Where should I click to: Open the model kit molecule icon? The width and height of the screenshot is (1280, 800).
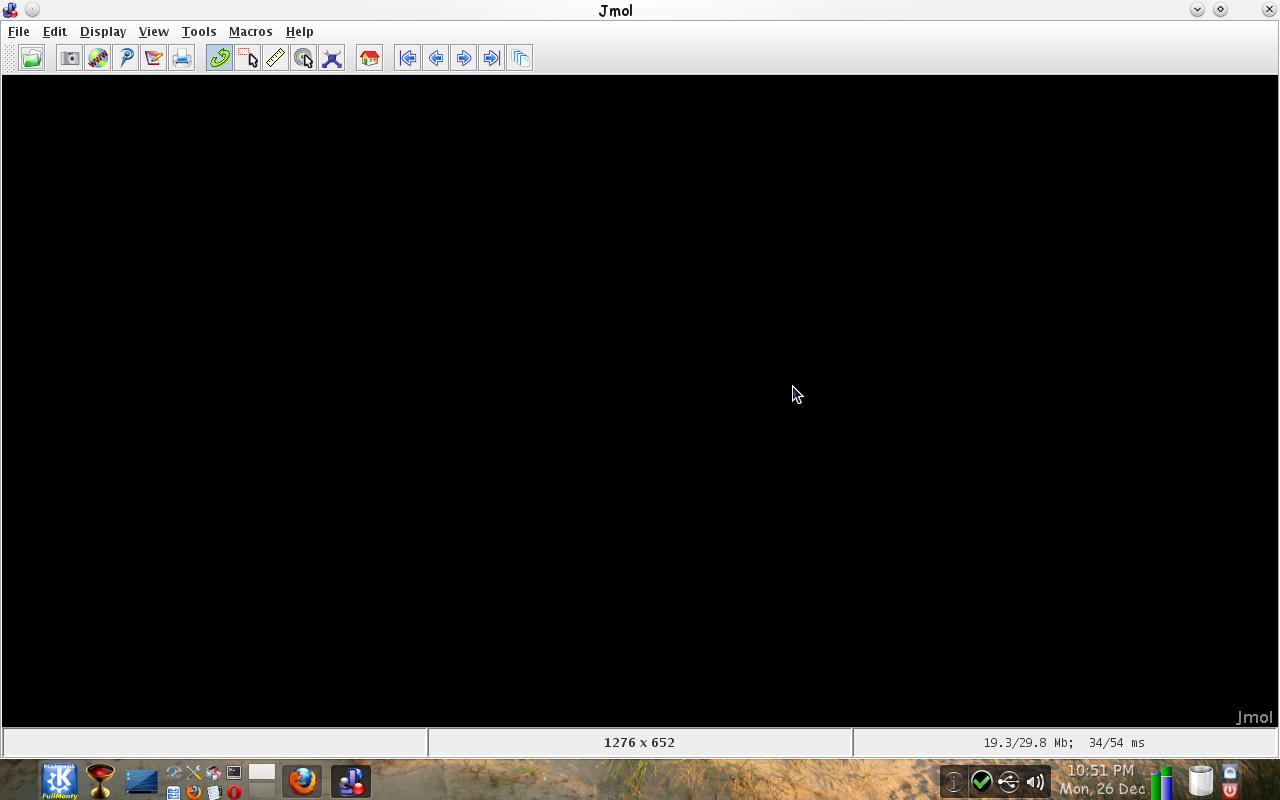[331, 58]
